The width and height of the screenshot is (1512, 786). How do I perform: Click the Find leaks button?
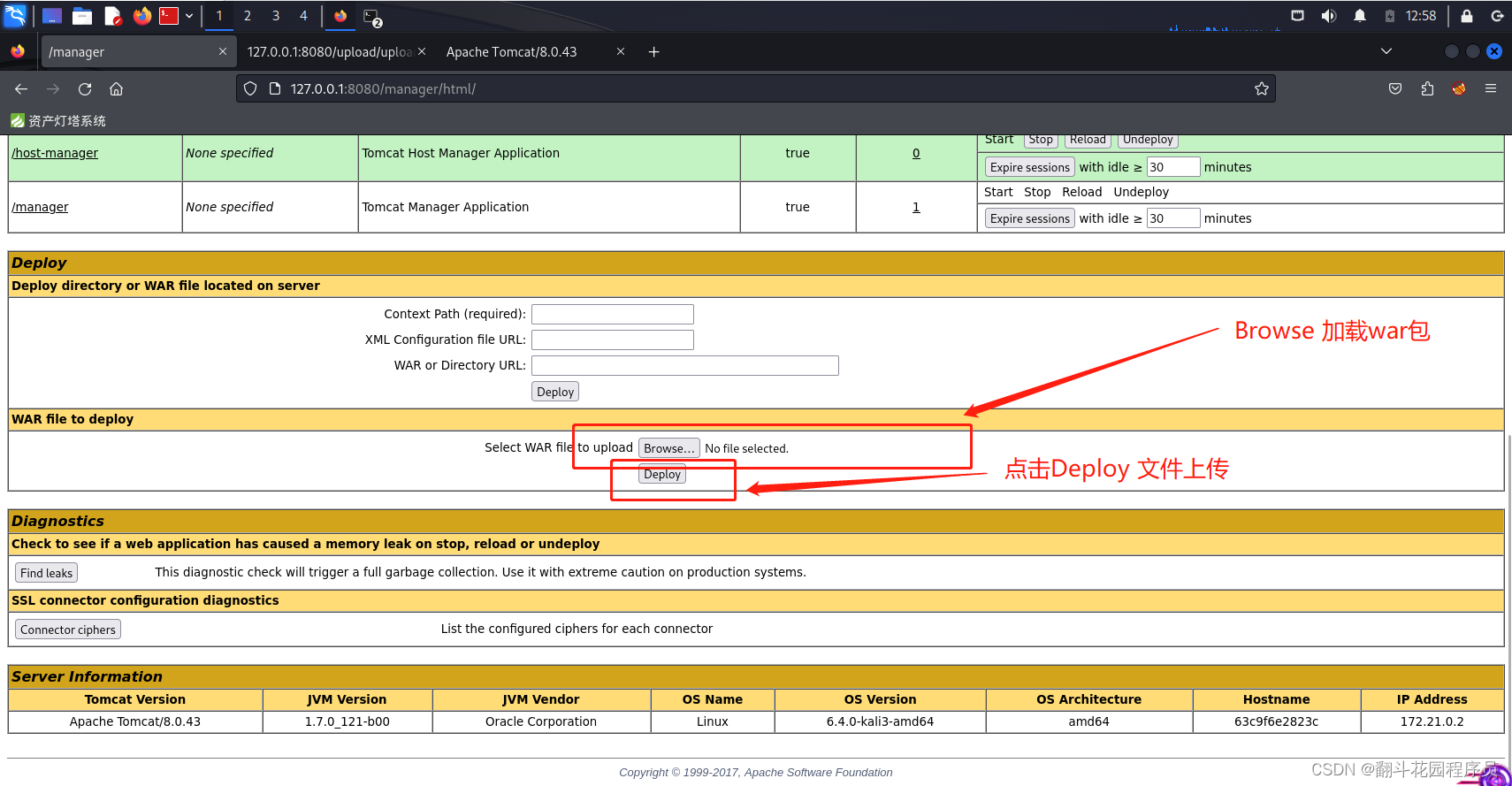(47, 573)
